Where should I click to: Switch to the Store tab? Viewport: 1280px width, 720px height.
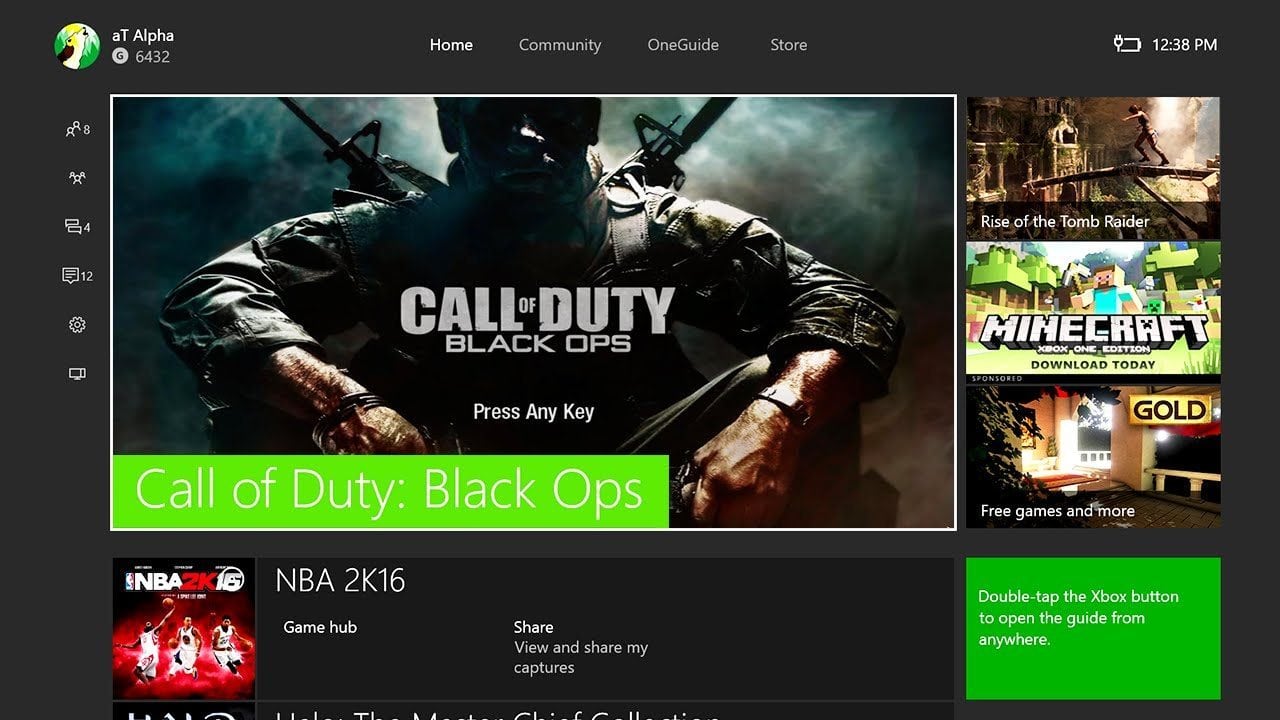click(x=788, y=45)
